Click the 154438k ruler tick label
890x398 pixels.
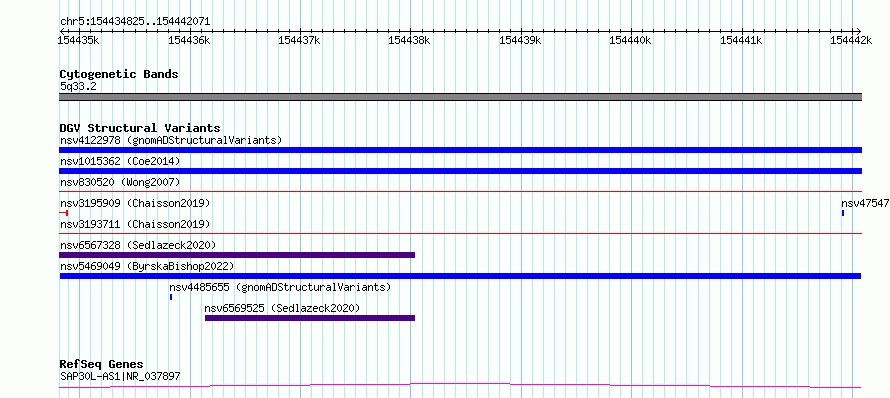pos(410,40)
